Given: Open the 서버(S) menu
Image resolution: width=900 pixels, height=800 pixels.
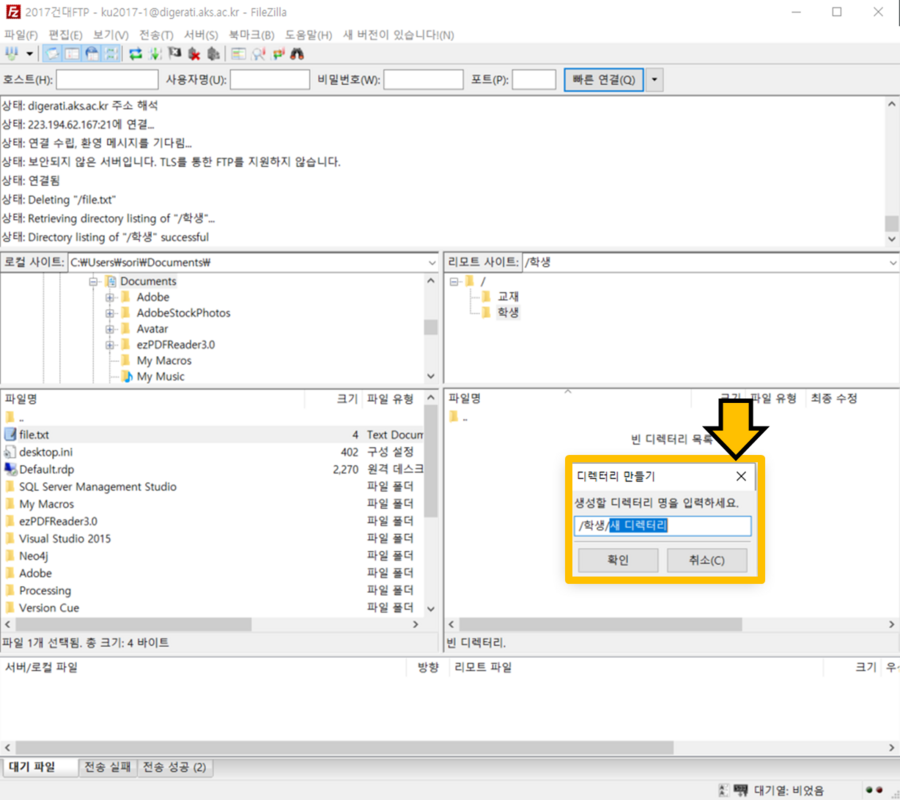Looking at the screenshot, I should (x=201, y=35).
